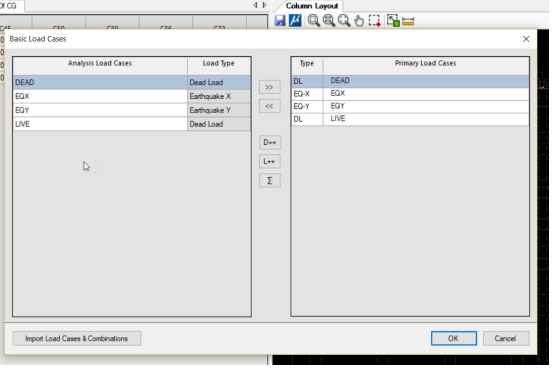Cancel the Basic Load Cases dialog
This screenshot has height=369, width=553.
505,338
